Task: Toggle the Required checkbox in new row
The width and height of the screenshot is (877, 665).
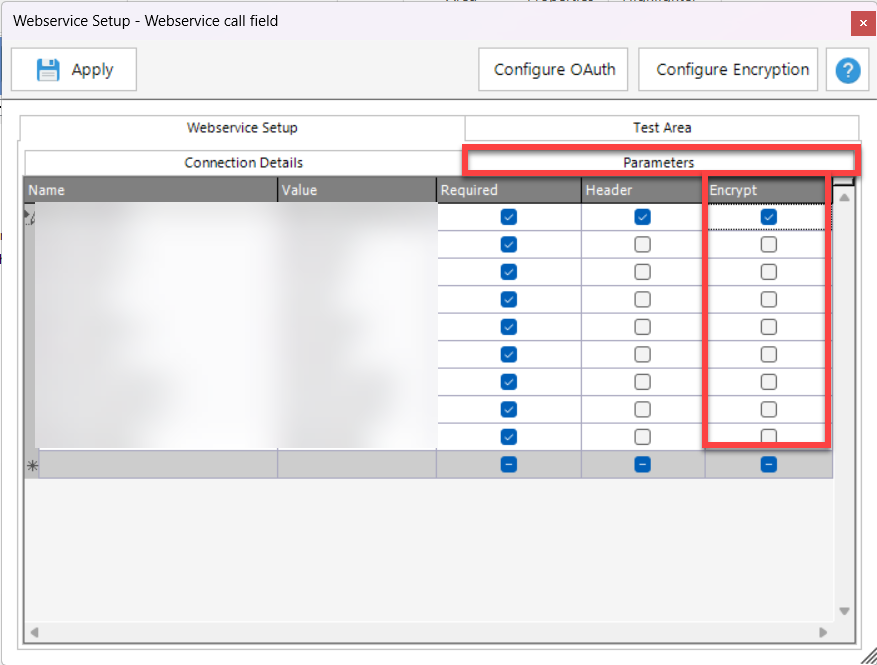Action: [x=509, y=464]
